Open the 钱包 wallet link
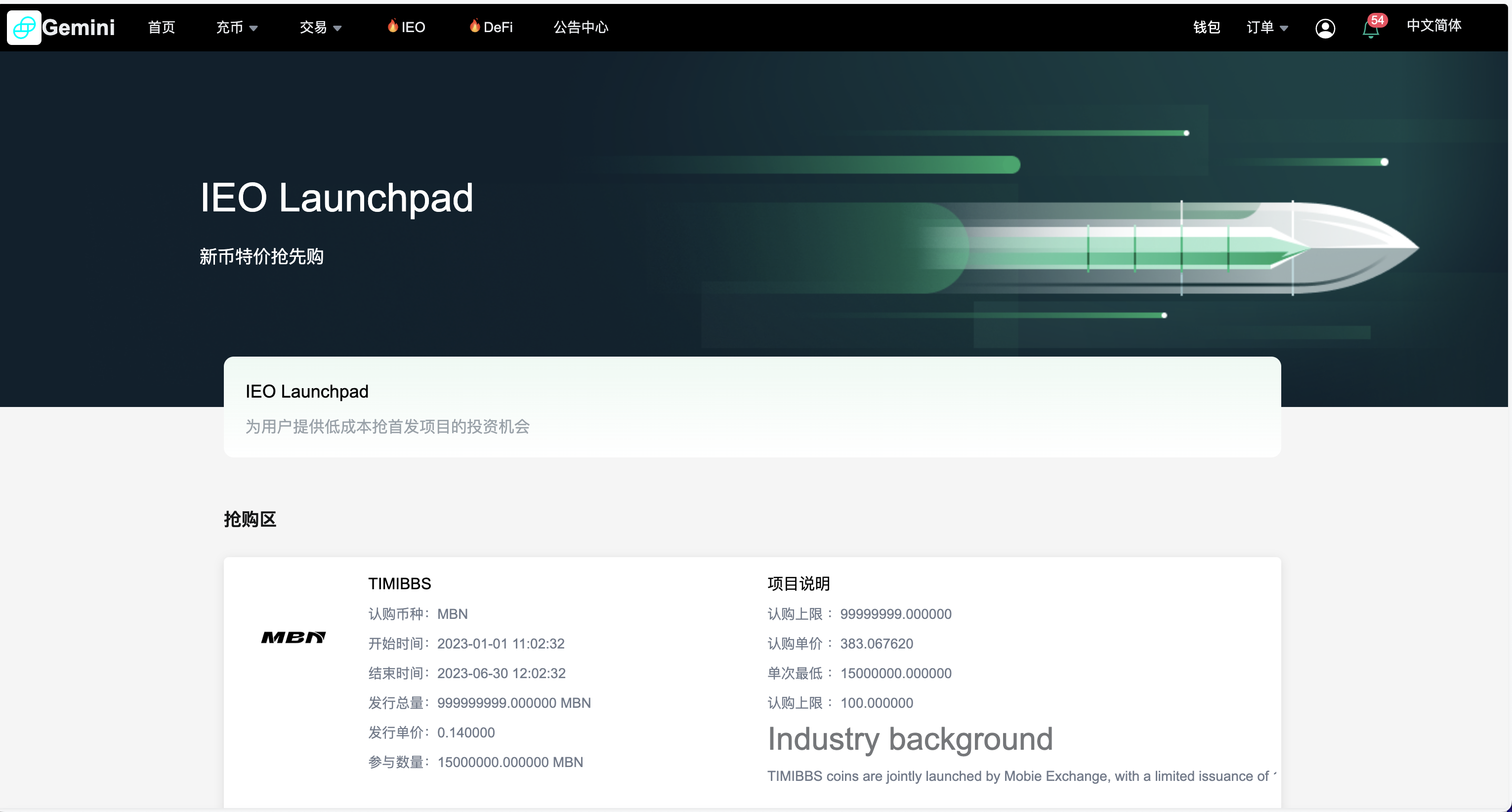1512x812 pixels. point(1206,28)
